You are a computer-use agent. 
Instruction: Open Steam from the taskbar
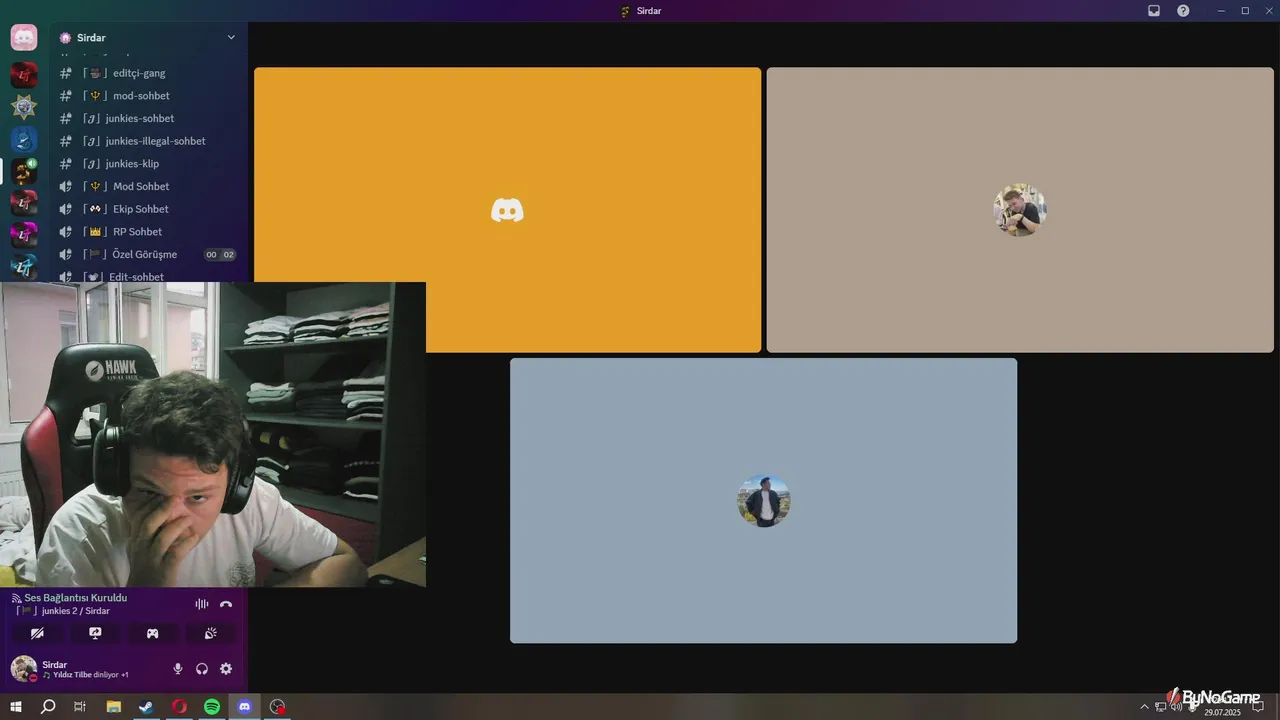point(146,707)
